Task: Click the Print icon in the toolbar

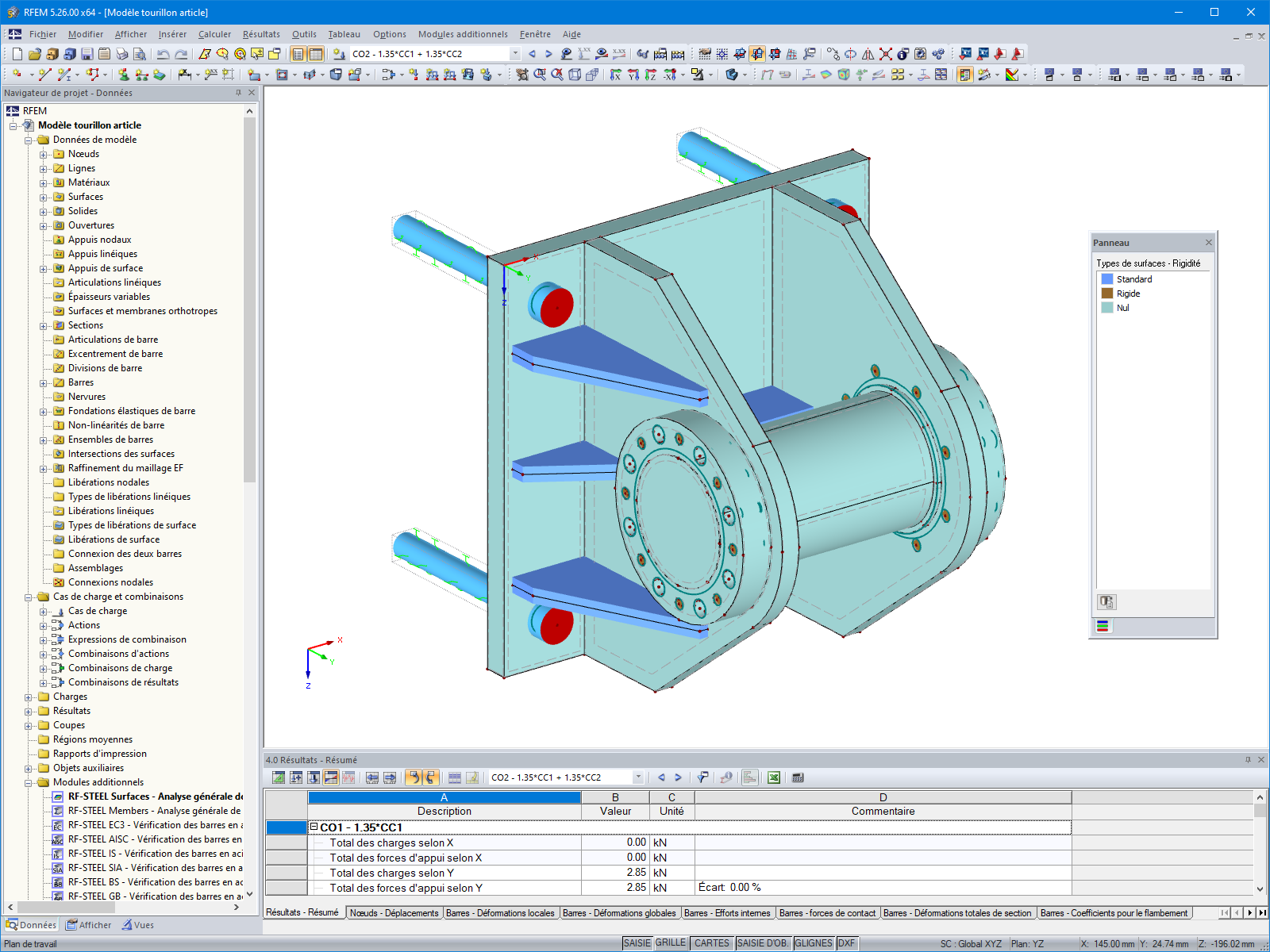Action: click(122, 53)
